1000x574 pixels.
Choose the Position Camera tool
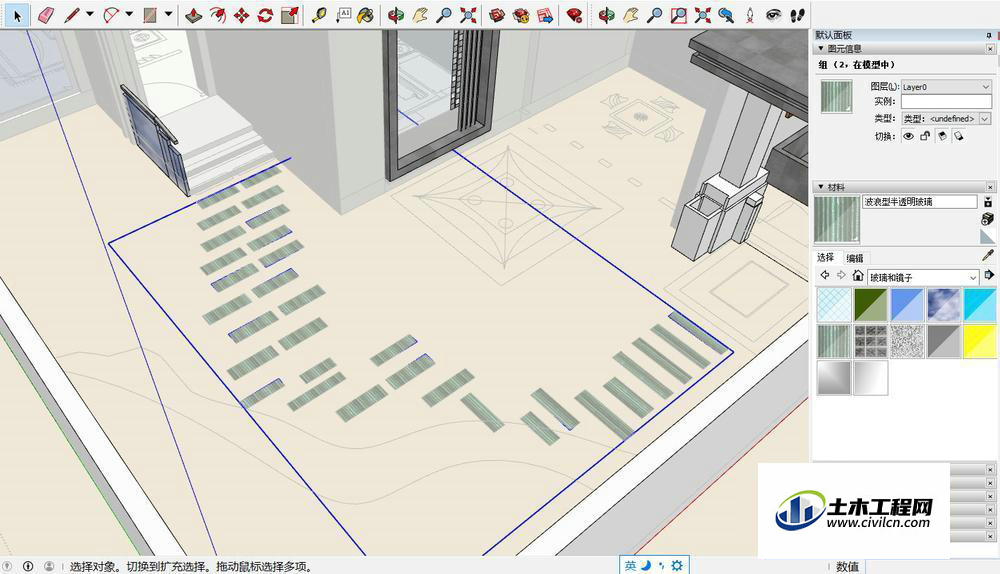click(x=750, y=15)
